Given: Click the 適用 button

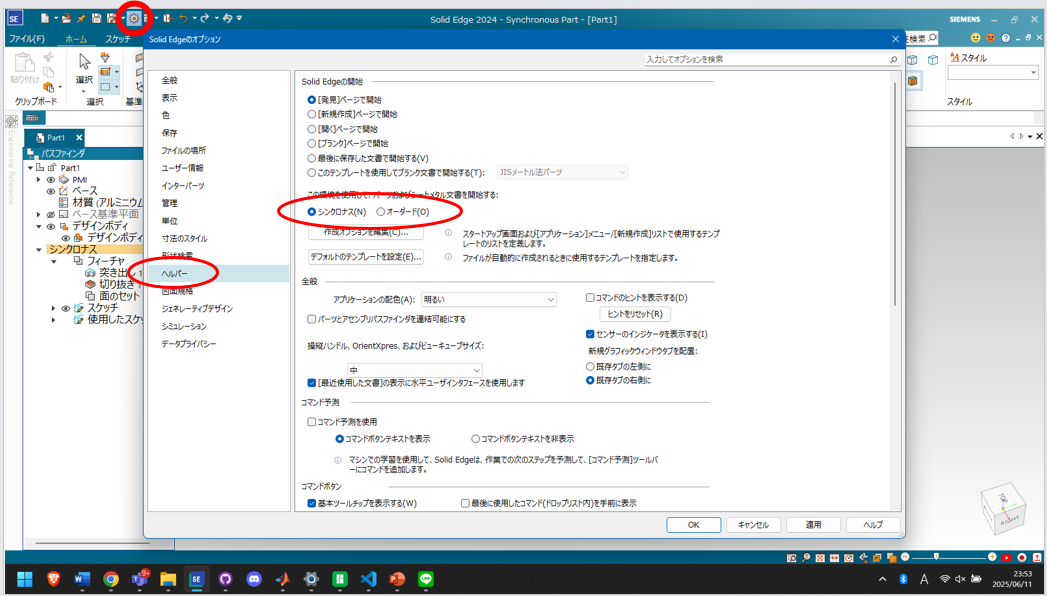Looking at the screenshot, I should tap(813, 524).
